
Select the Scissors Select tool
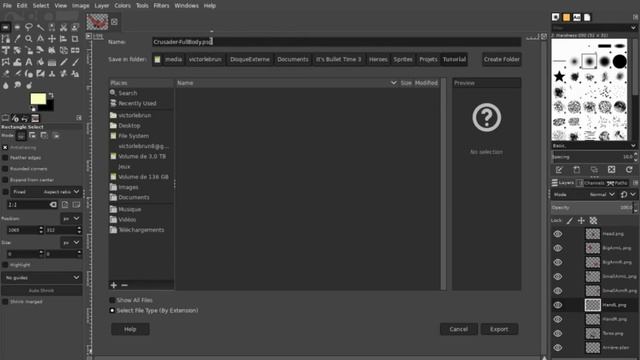click(x=63, y=27)
